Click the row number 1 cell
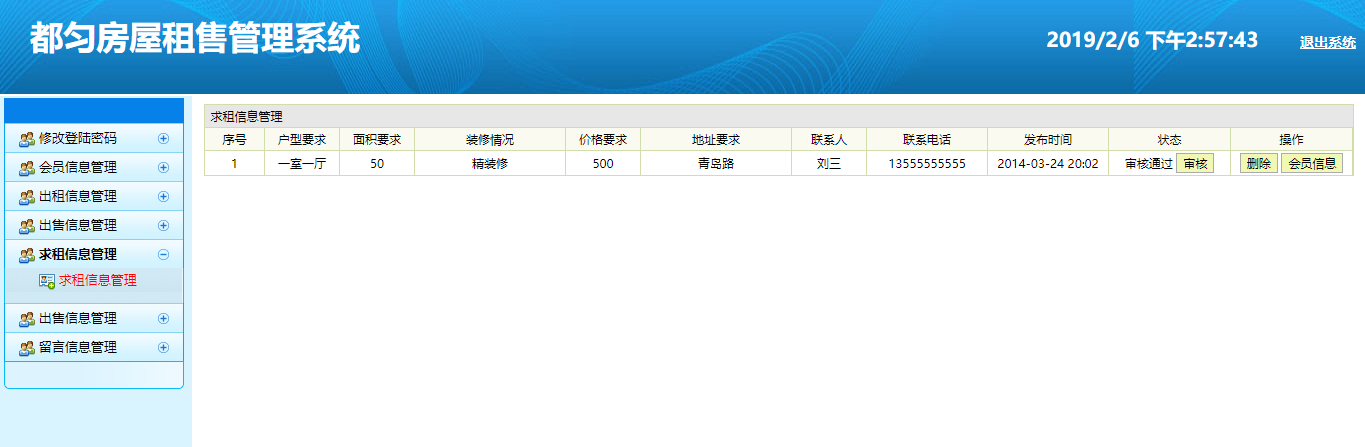This screenshot has height=447, width=1365. (235, 163)
